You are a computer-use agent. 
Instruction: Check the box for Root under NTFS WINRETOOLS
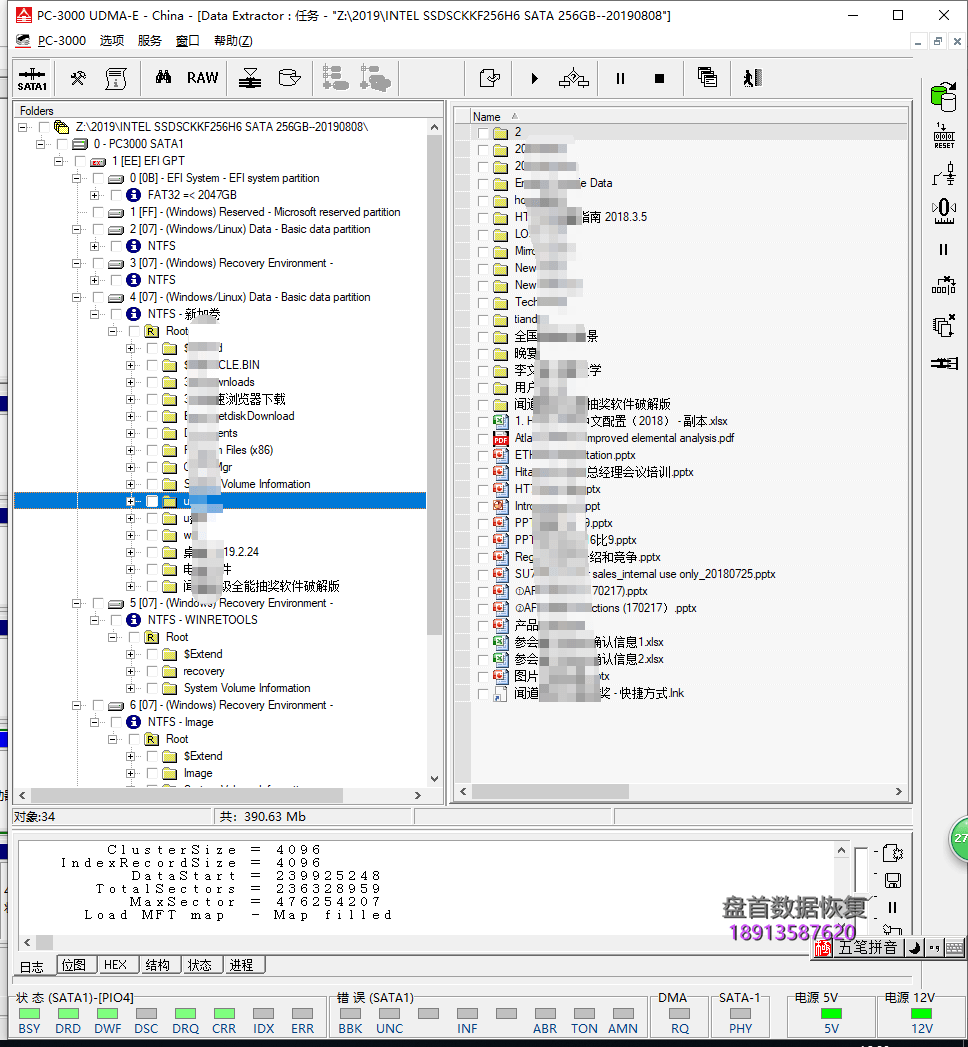pyautogui.click(x=134, y=638)
